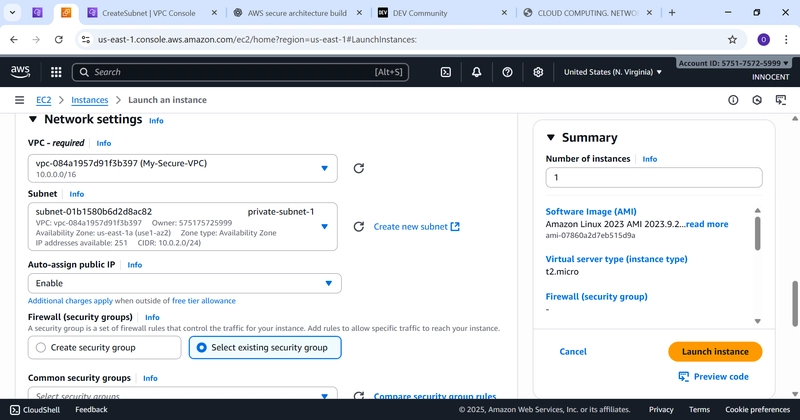Open Info link beside Auto-assign public IP
The height and width of the screenshot is (420, 800).
point(135,265)
